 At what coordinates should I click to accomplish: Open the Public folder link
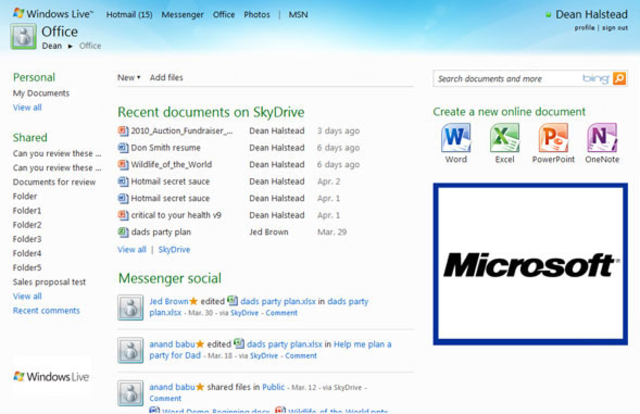pyautogui.click(x=273, y=387)
